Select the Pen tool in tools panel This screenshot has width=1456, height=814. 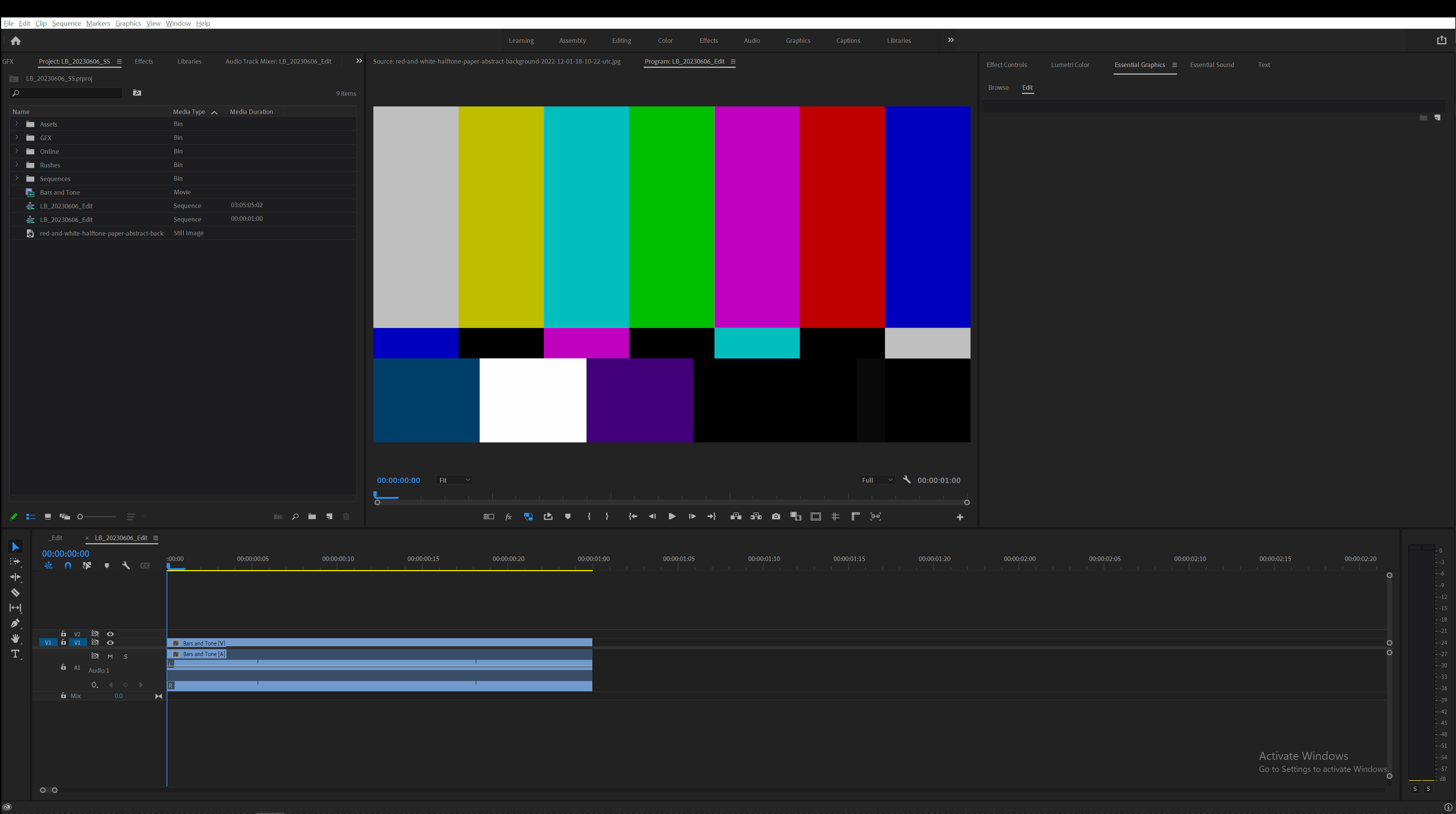coord(15,623)
